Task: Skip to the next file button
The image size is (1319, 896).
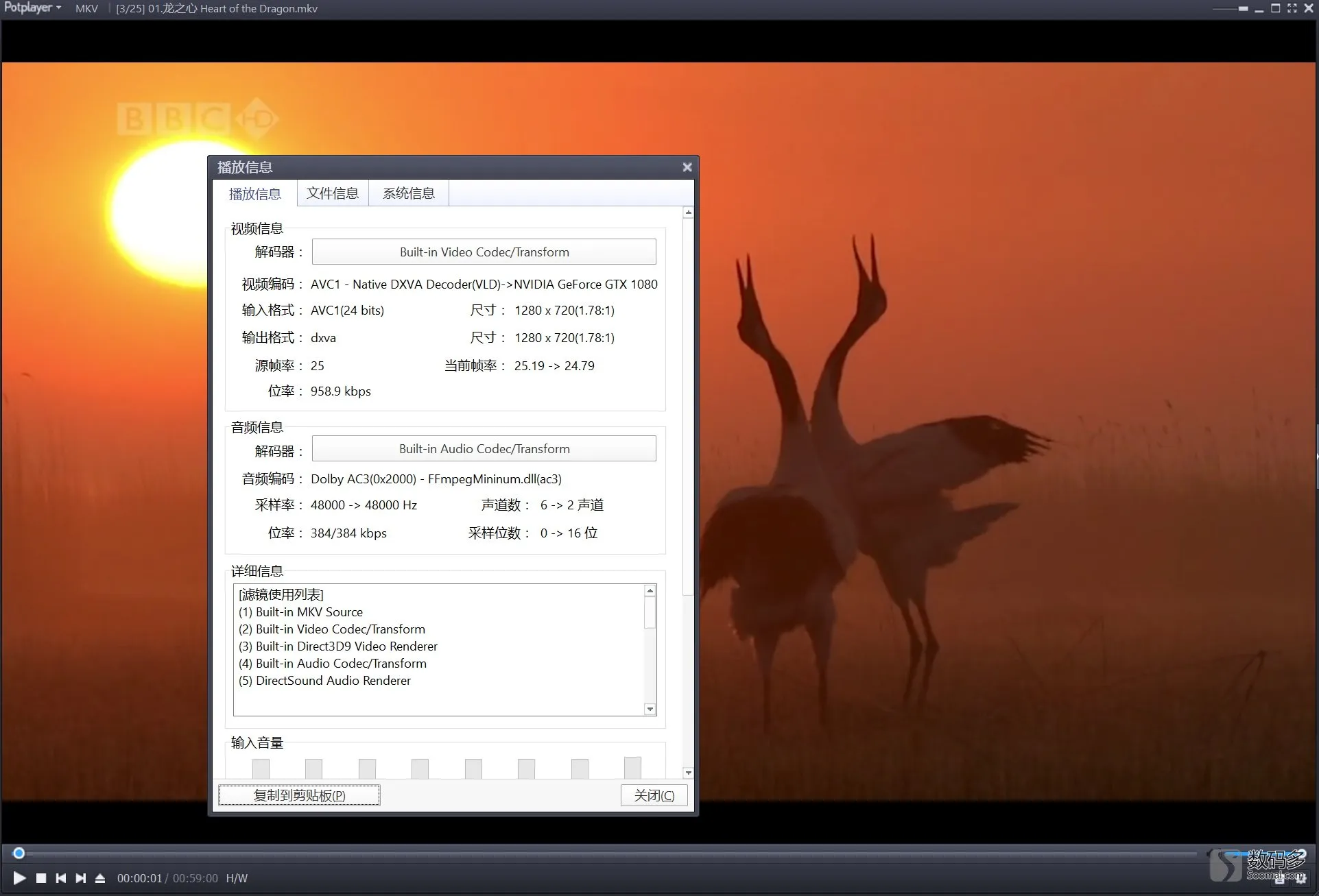Action: tap(81, 877)
